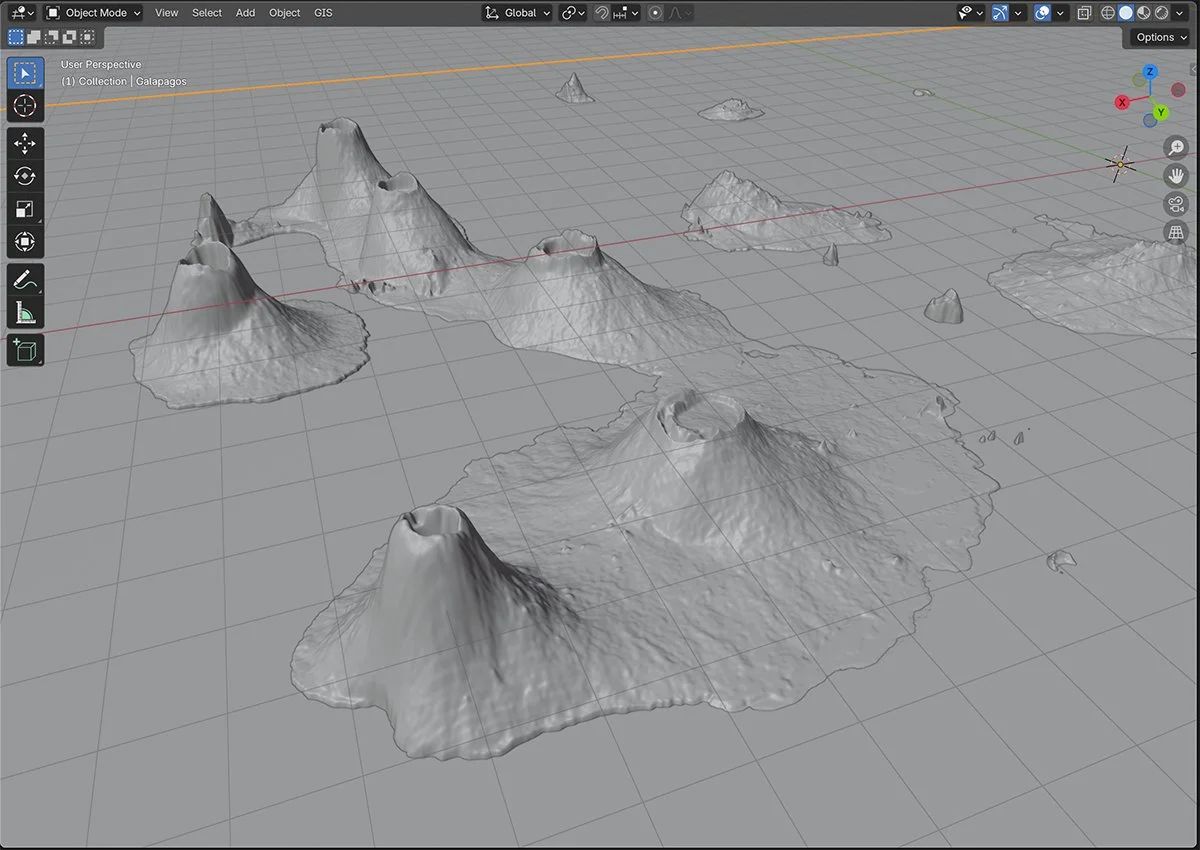1200x850 pixels.
Task: Open the Select menu
Action: 207,13
